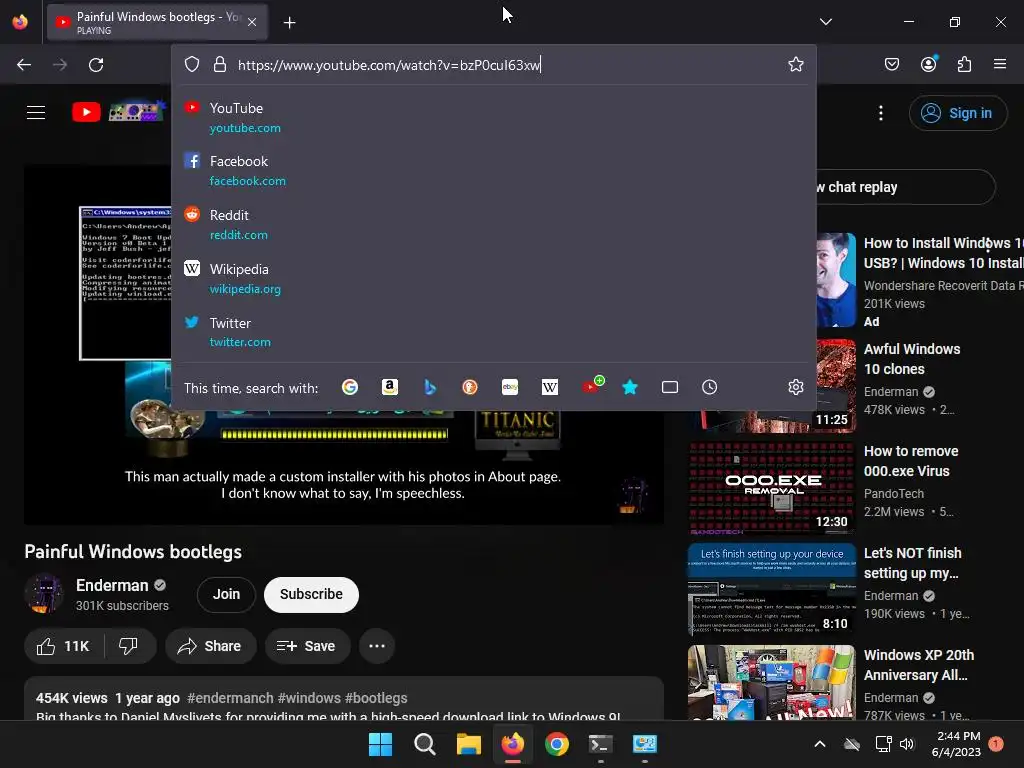Open YouTube settings three-dot menu
Image resolution: width=1024 pixels, height=768 pixels.
click(881, 113)
